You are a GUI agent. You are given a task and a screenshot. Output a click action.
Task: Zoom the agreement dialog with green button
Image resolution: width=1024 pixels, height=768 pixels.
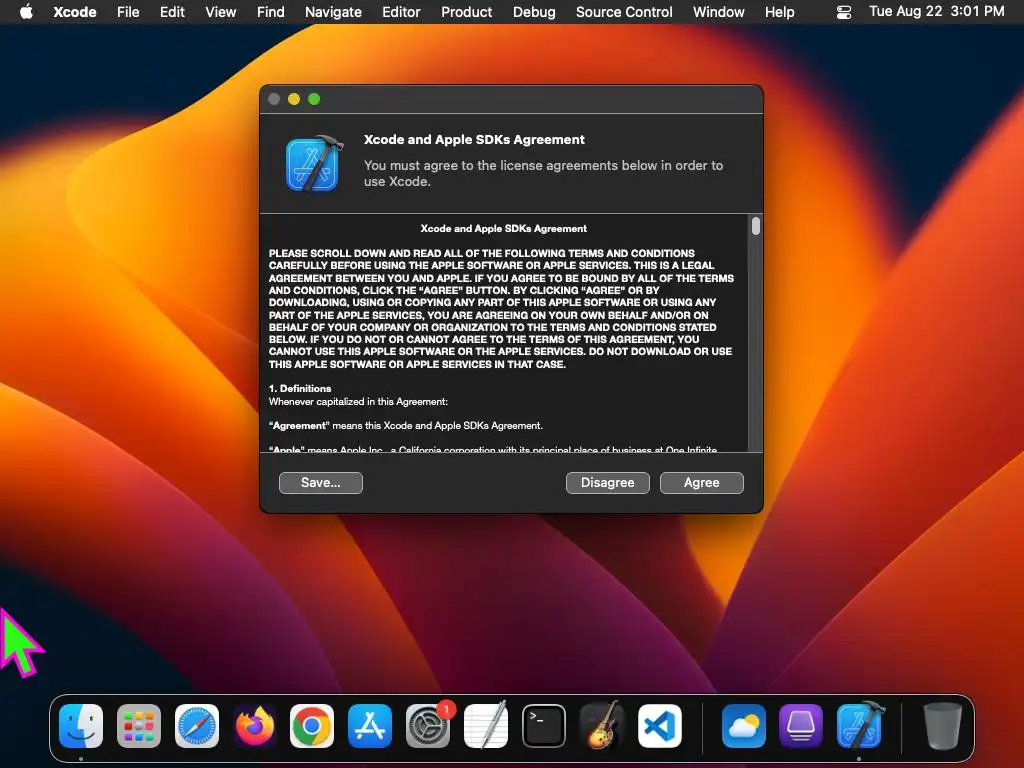pos(314,99)
